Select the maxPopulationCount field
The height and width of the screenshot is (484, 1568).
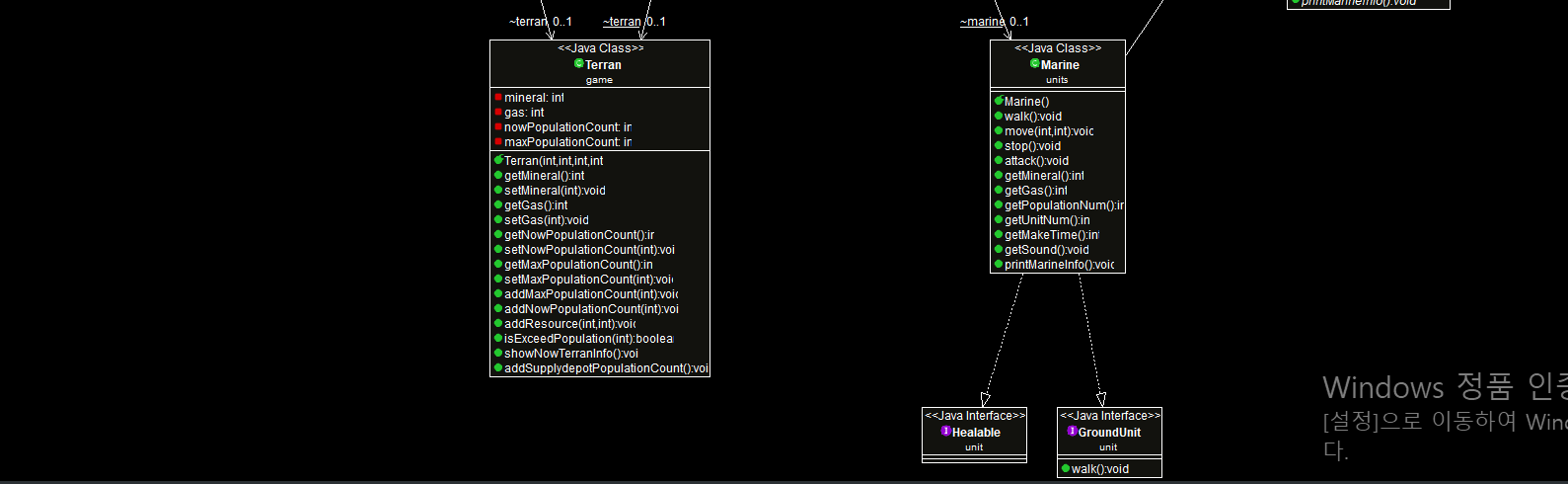pyautogui.click(x=567, y=142)
